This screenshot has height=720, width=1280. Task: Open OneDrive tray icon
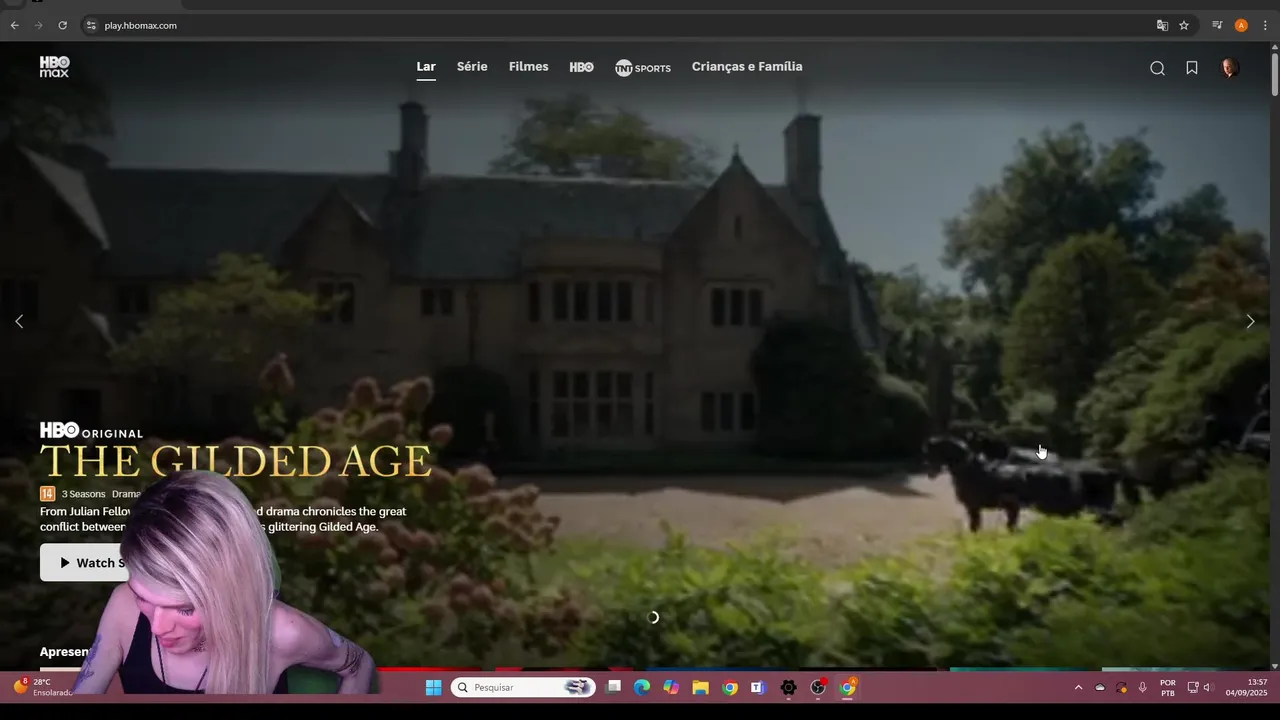[x=1100, y=687]
